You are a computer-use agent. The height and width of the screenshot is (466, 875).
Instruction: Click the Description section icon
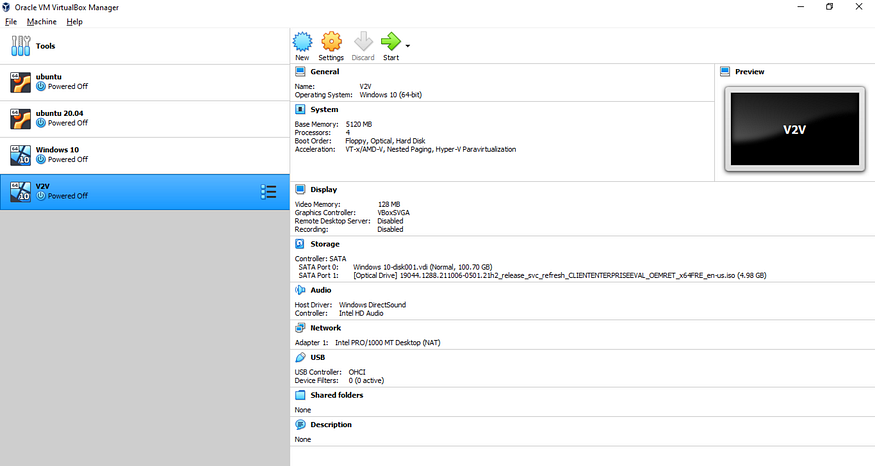tap(300, 425)
